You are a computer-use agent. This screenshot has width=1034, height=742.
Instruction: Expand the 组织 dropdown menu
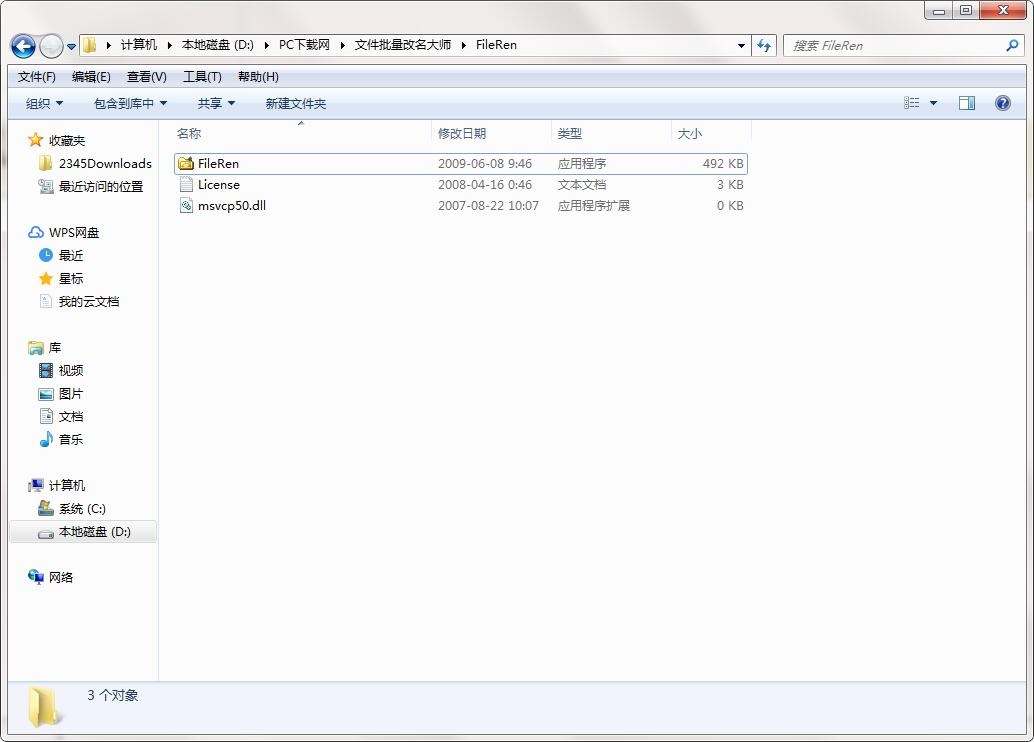(x=44, y=103)
